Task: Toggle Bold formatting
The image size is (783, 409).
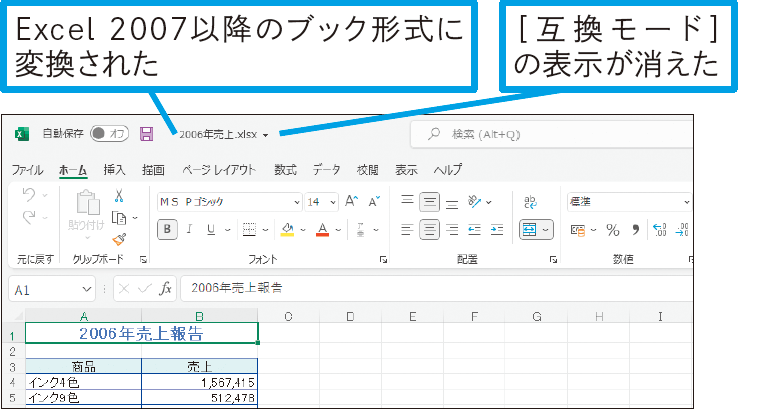Action: 167,229
